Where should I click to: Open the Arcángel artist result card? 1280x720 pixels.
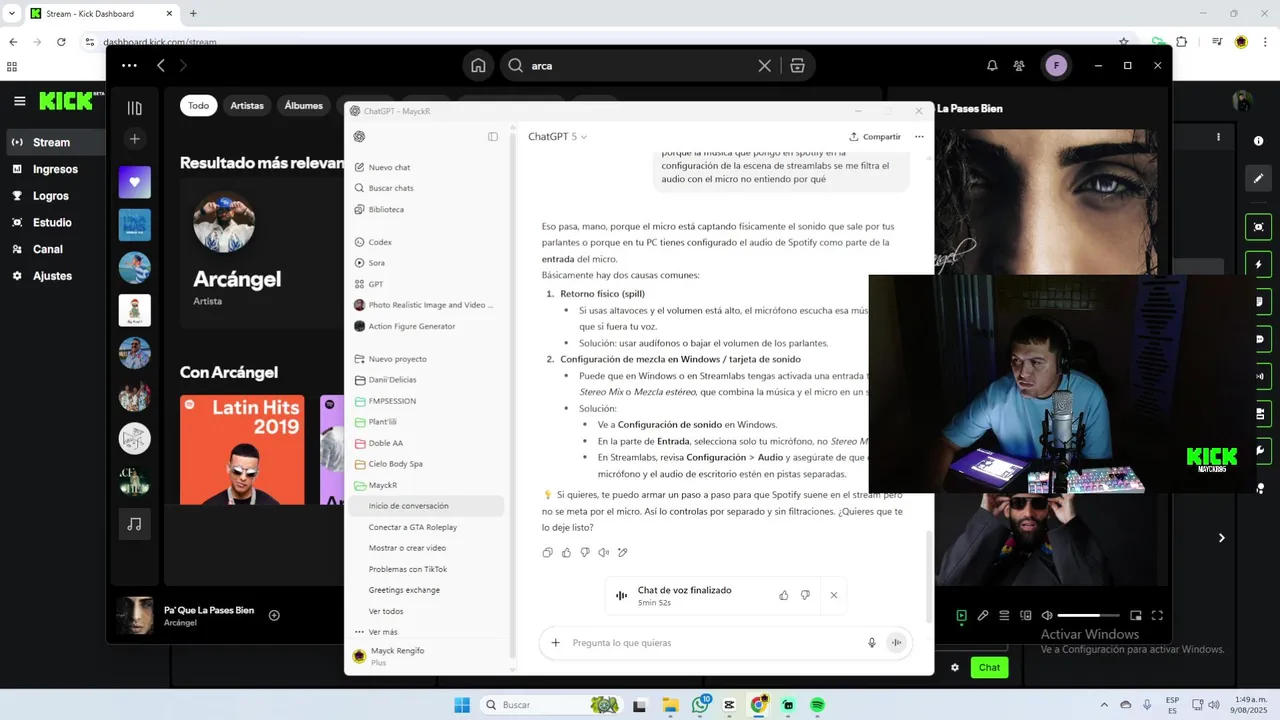tap(262, 253)
